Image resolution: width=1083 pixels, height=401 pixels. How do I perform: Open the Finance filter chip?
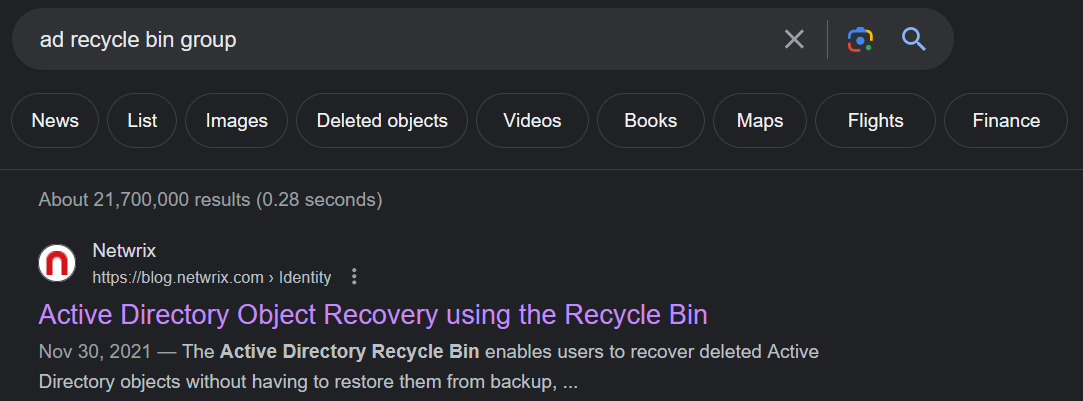(x=1006, y=121)
